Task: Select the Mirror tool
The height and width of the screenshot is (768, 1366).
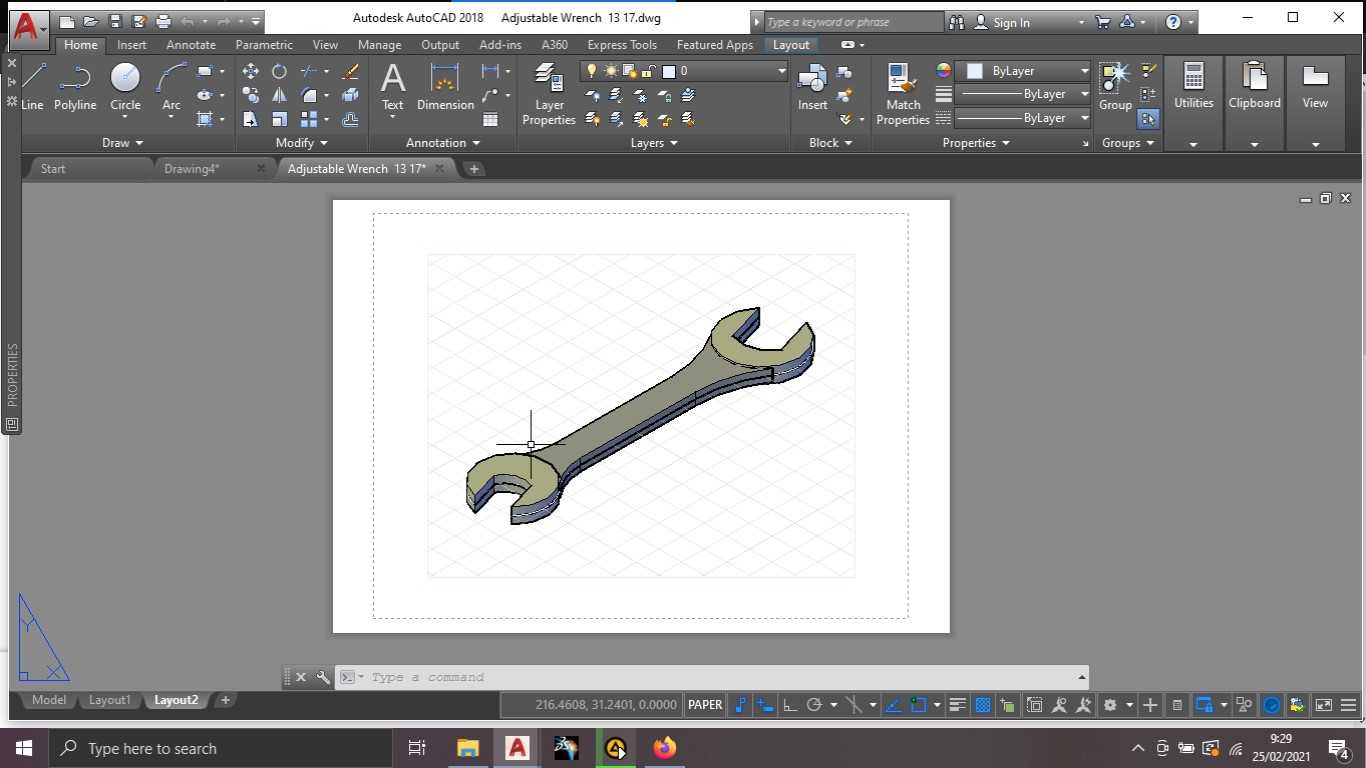Action: tap(280, 95)
